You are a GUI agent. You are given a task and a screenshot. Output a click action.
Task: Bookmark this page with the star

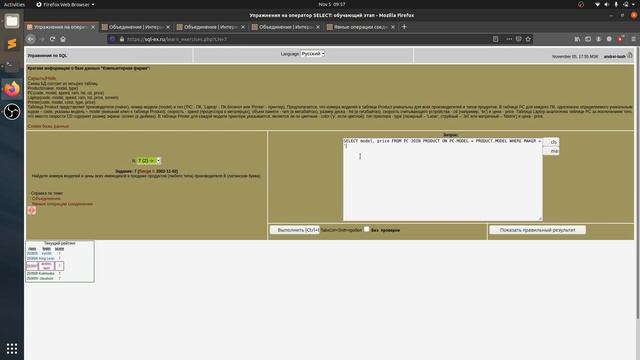528,39
